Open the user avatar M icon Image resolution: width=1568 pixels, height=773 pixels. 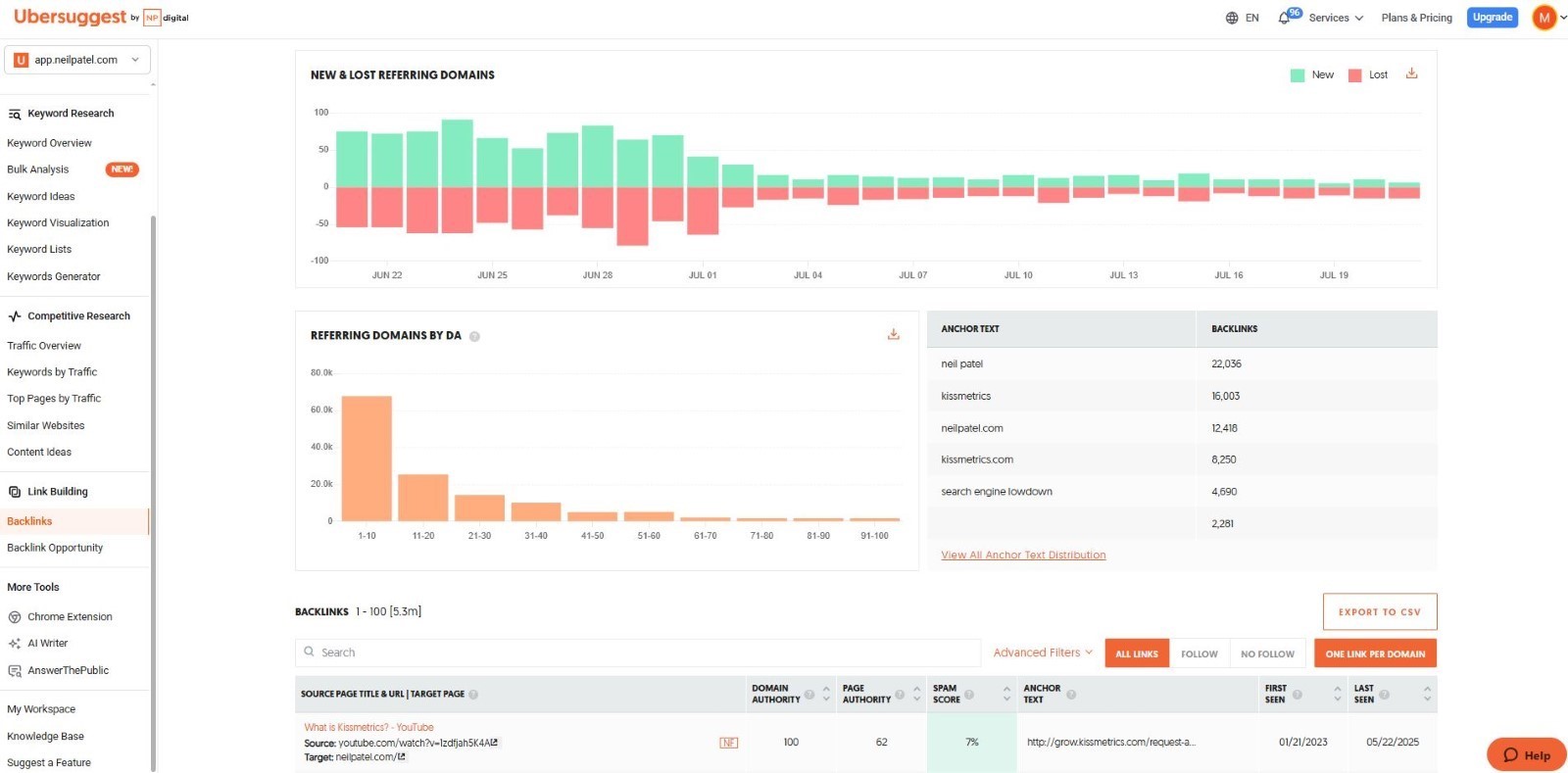click(x=1544, y=18)
